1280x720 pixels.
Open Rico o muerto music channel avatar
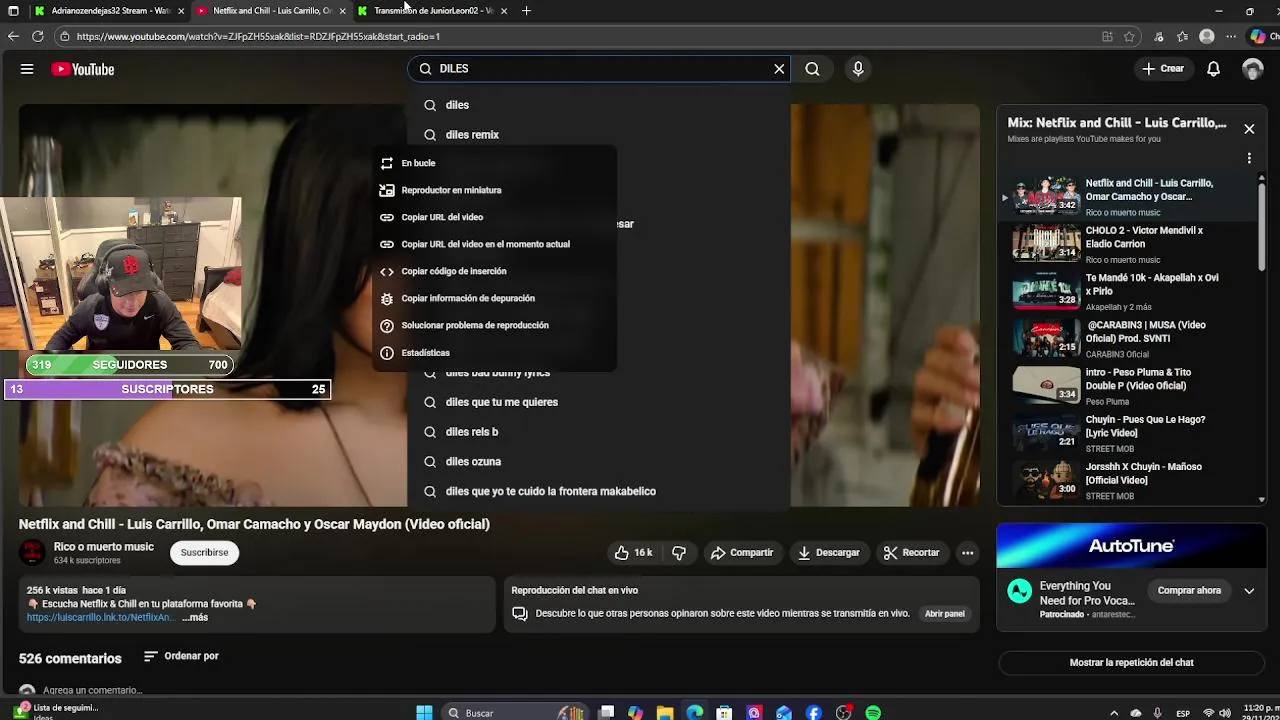[32, 552]
